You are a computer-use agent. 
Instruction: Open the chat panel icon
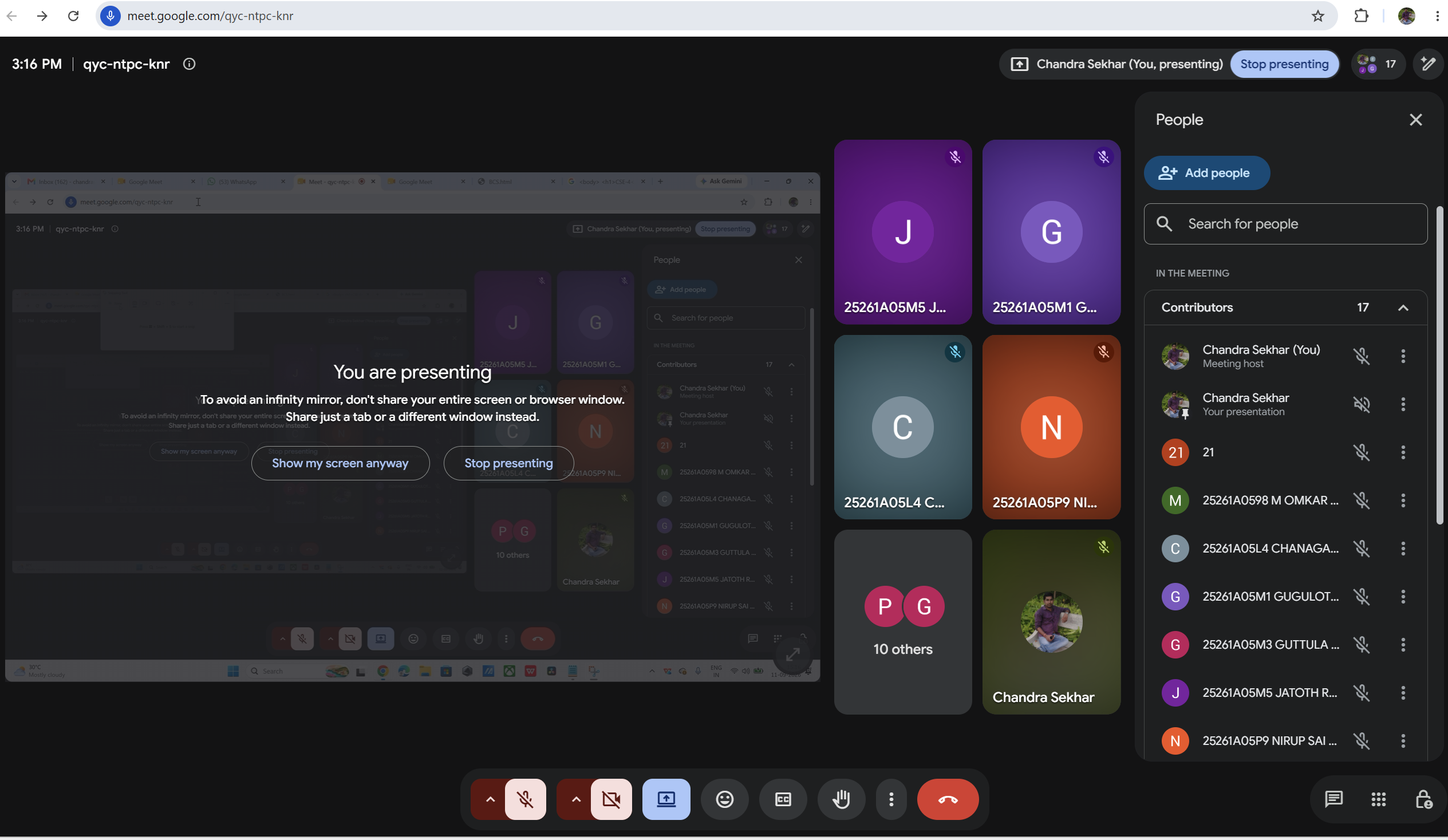tap(1333, 799)
